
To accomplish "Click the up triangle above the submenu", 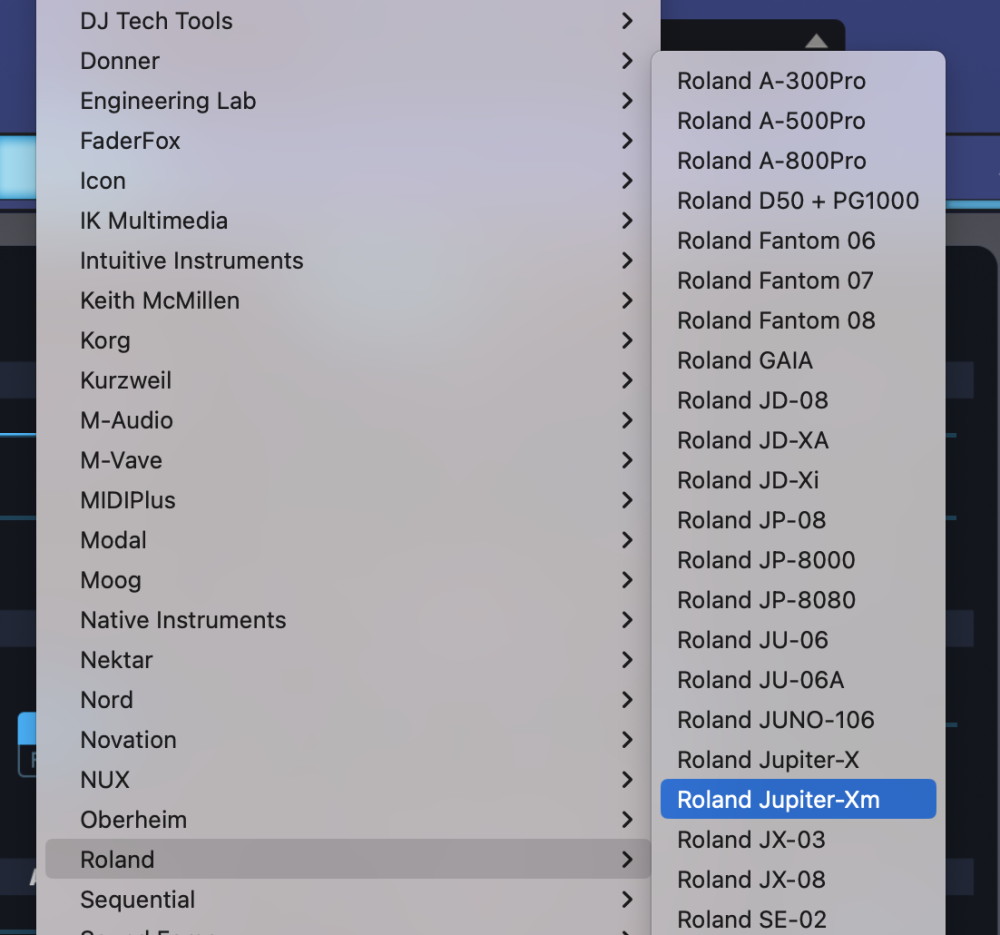I will 817,41.
